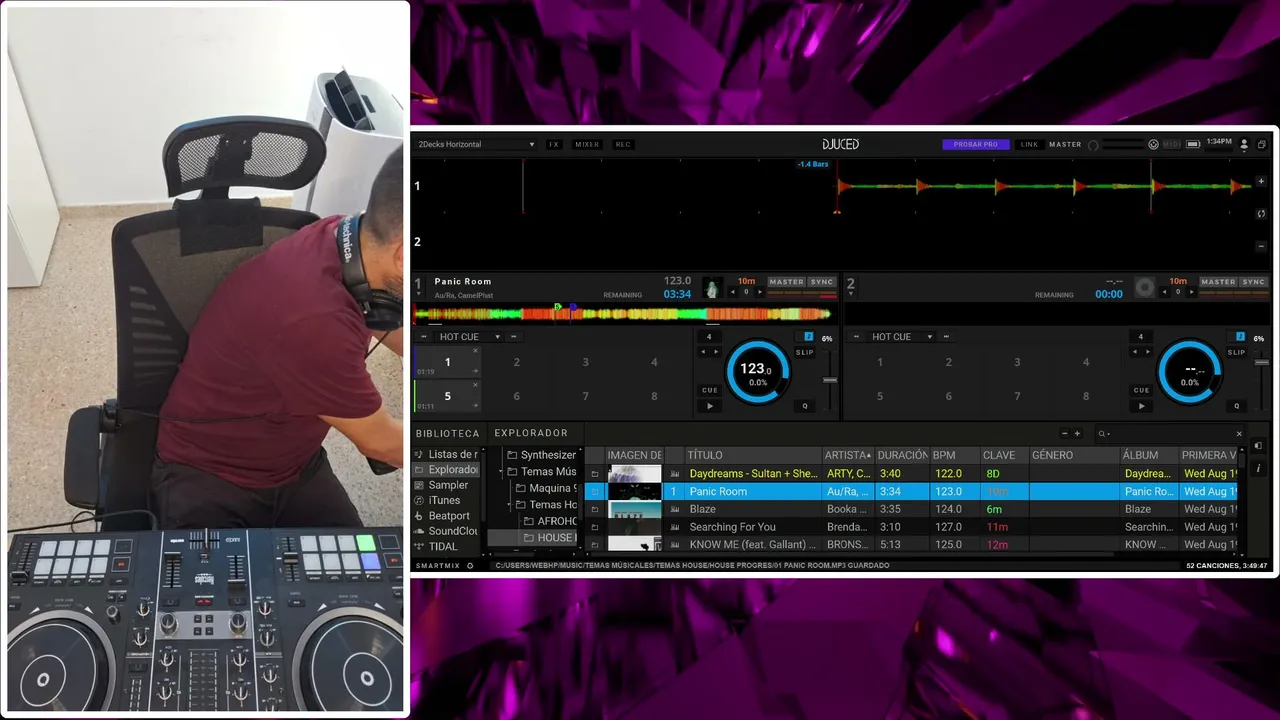Click the deck 1 track overview waveform
The width and height of the screenshot is (1280, 720).
[x=622, y=314]
